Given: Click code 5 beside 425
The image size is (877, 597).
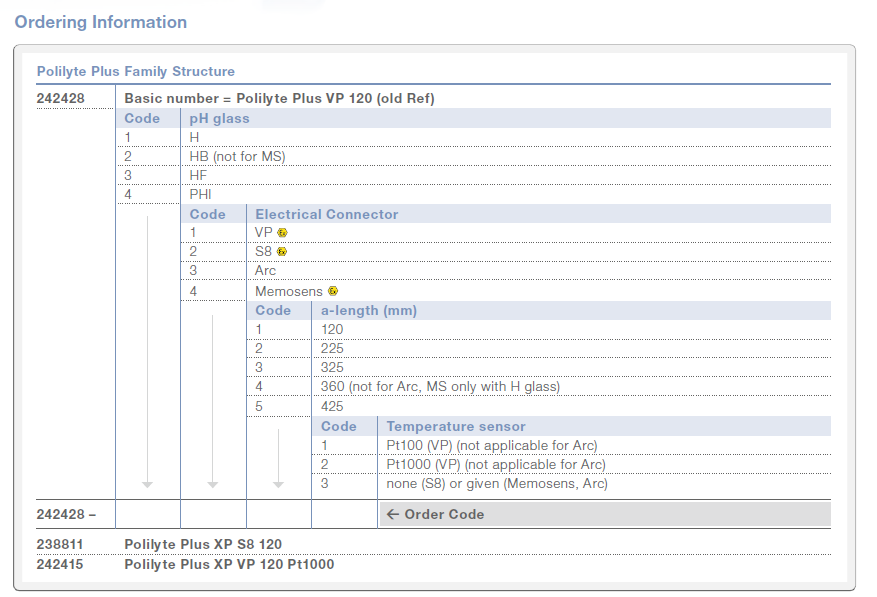Looking at the screenshot, I should point(259,407).
